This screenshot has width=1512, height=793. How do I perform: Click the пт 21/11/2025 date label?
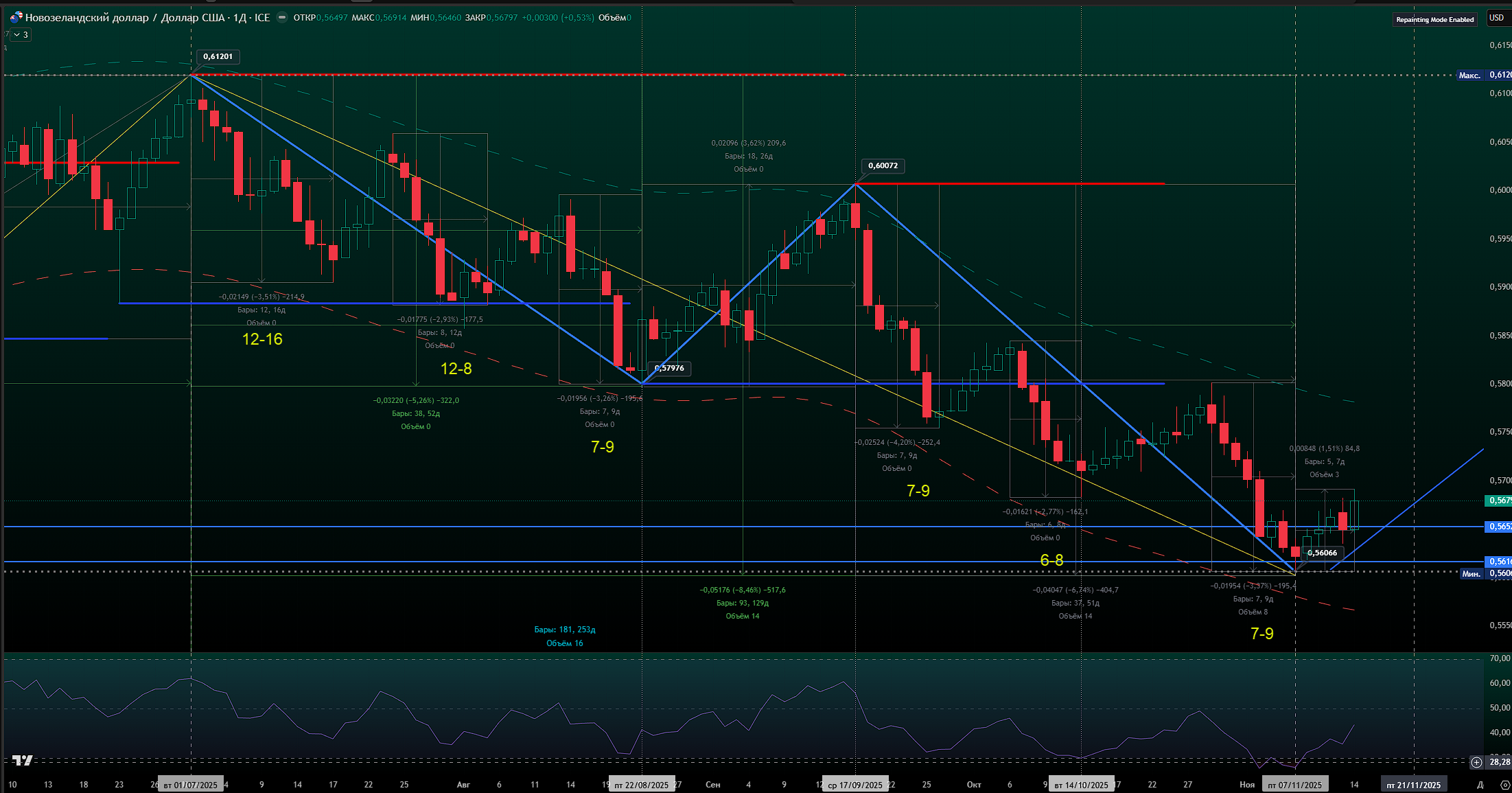pos(1413,785)
